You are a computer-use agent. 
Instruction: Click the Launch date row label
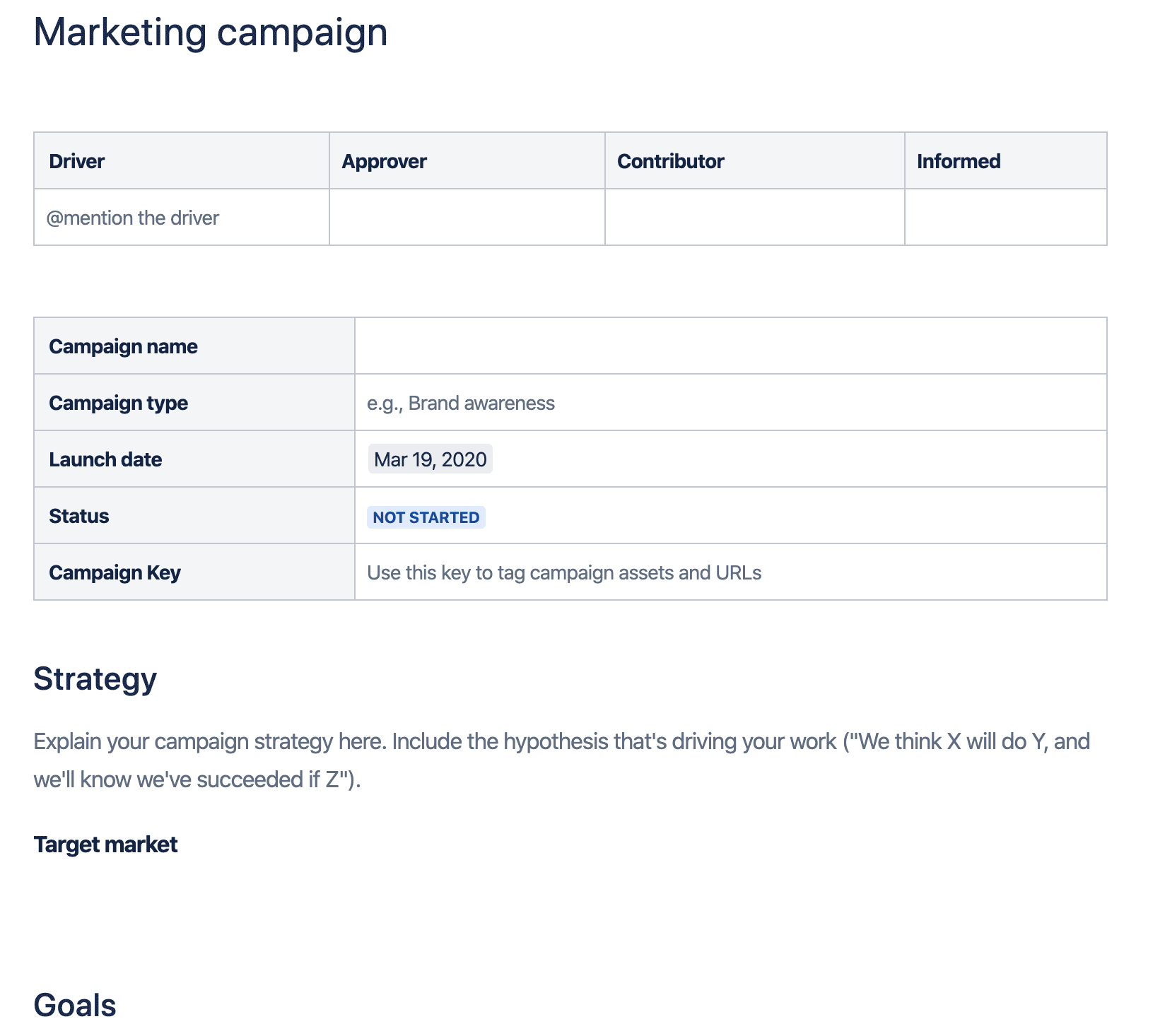pyautogui.click(x=194, y=459)
